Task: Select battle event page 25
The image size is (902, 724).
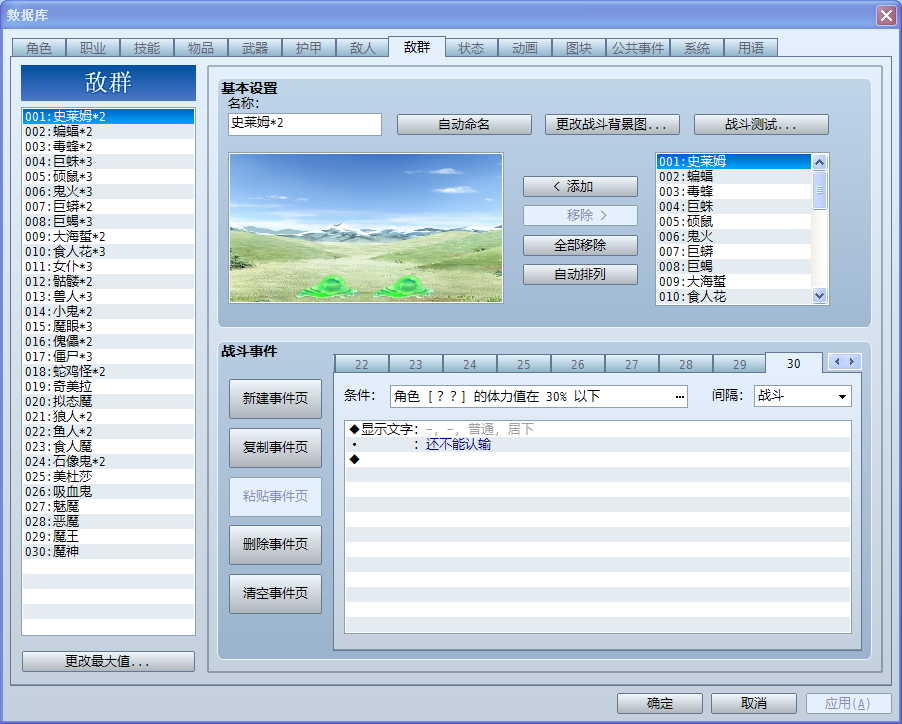Action: click(x=523, y=364)
